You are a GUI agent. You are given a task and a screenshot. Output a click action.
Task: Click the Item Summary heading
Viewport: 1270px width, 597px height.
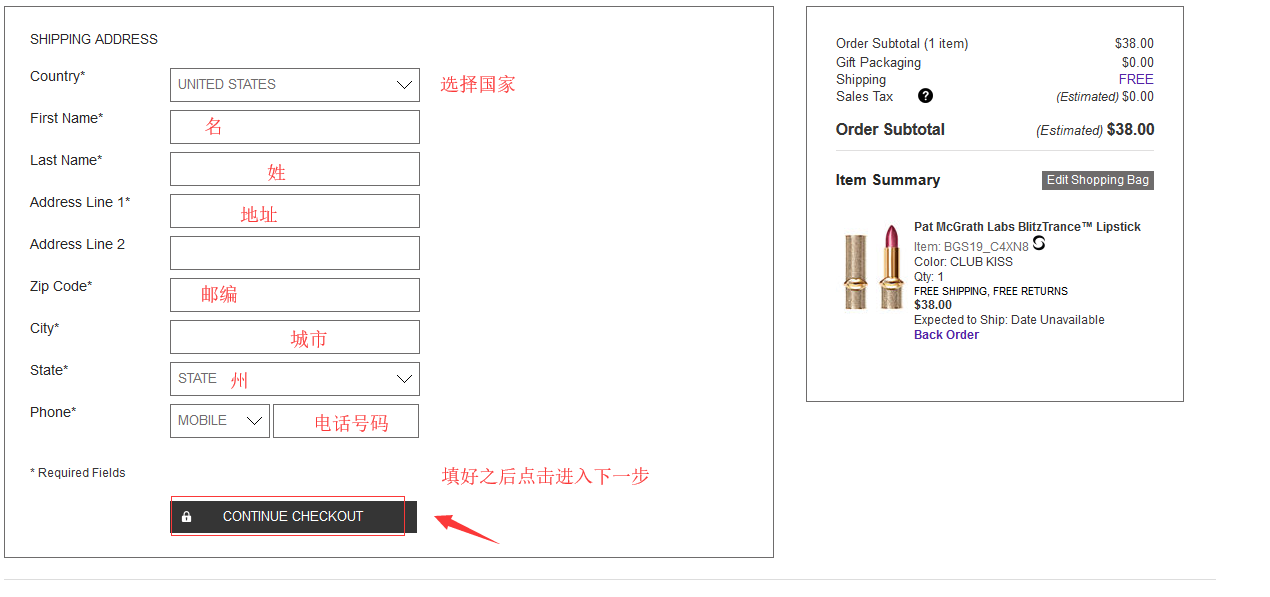pos(887,180)
